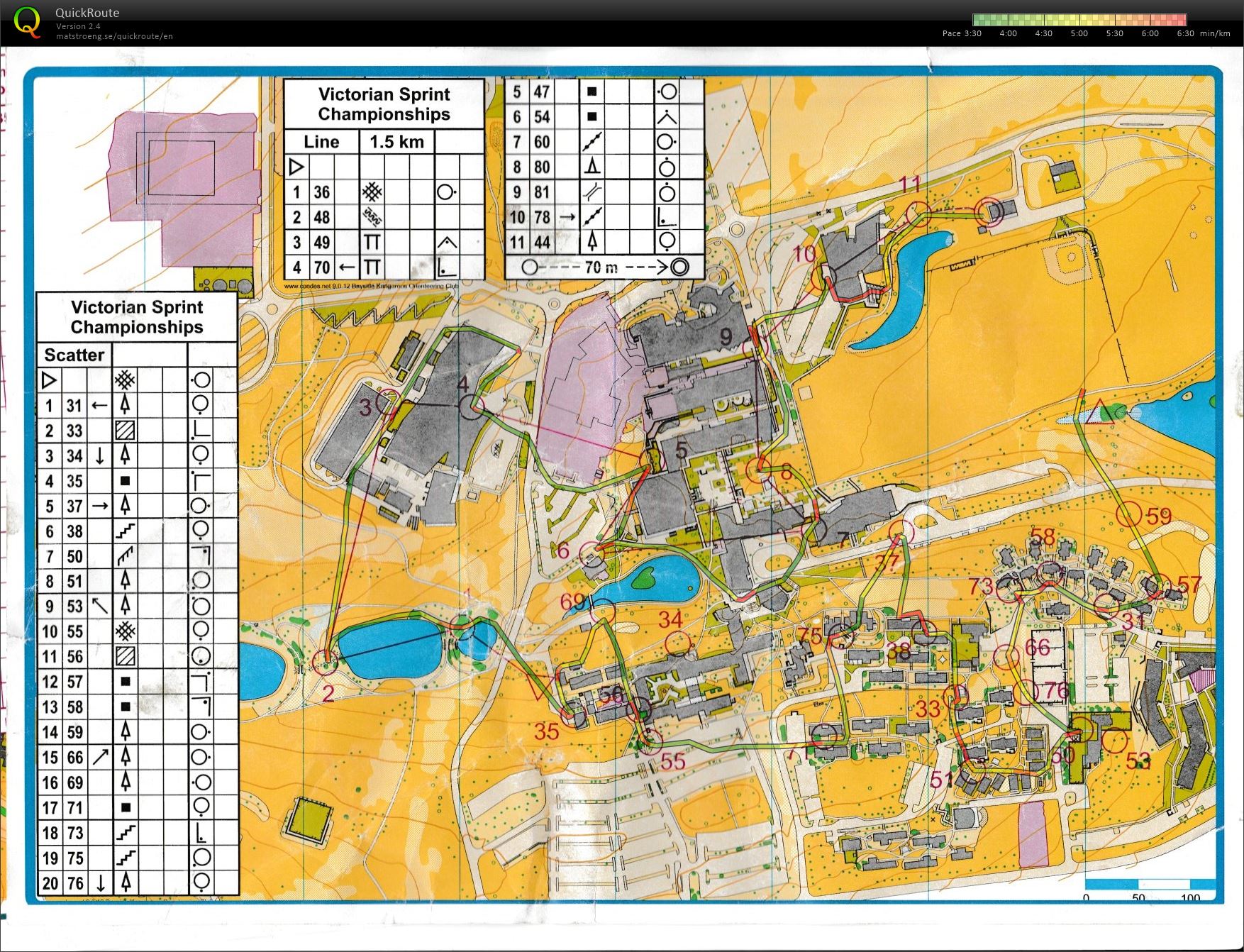The height and width of the screenshot is (952, 1244).
Task: Click the Pace 3:30 label
Action: click(961, 33)
